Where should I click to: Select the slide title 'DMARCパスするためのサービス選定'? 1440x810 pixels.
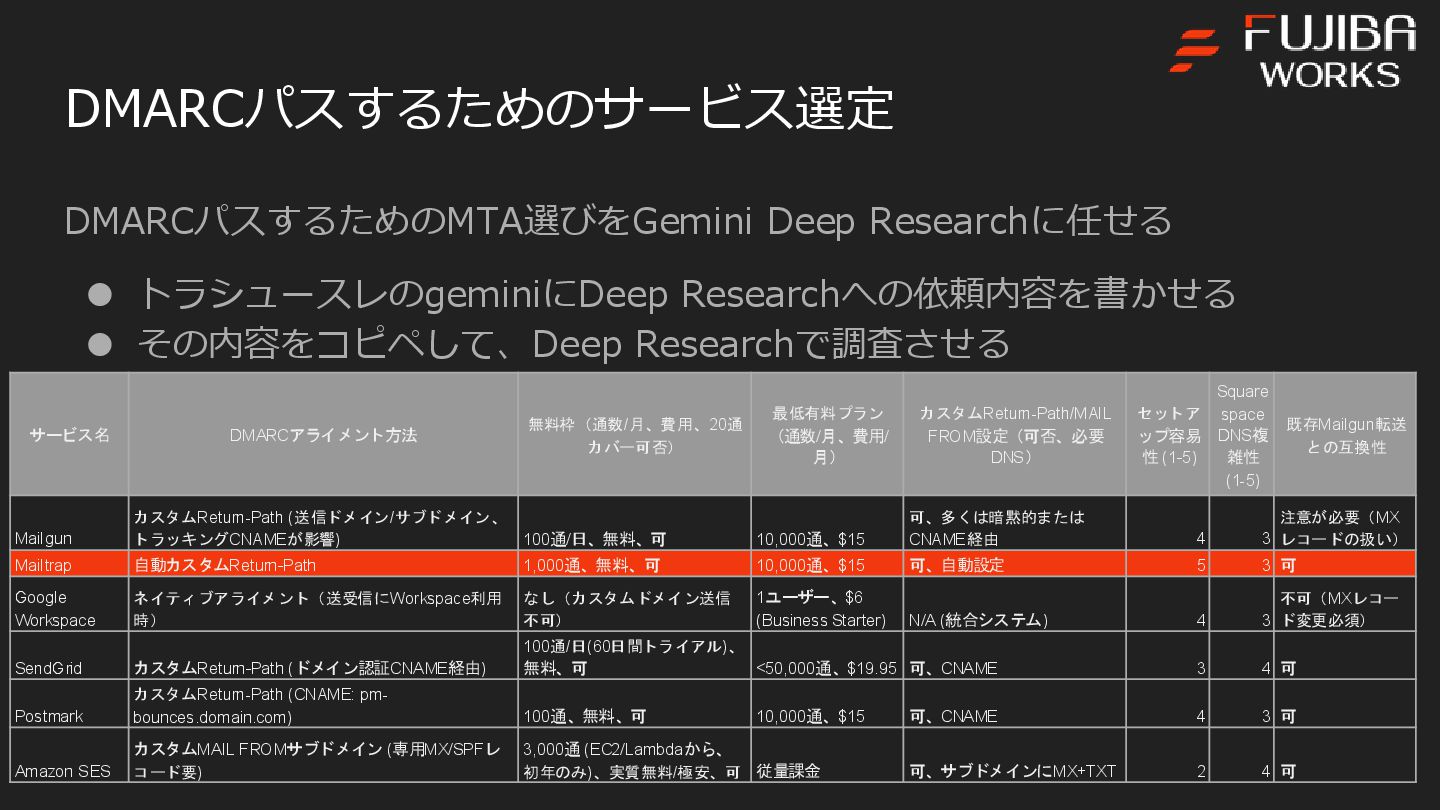coord(478,109)
